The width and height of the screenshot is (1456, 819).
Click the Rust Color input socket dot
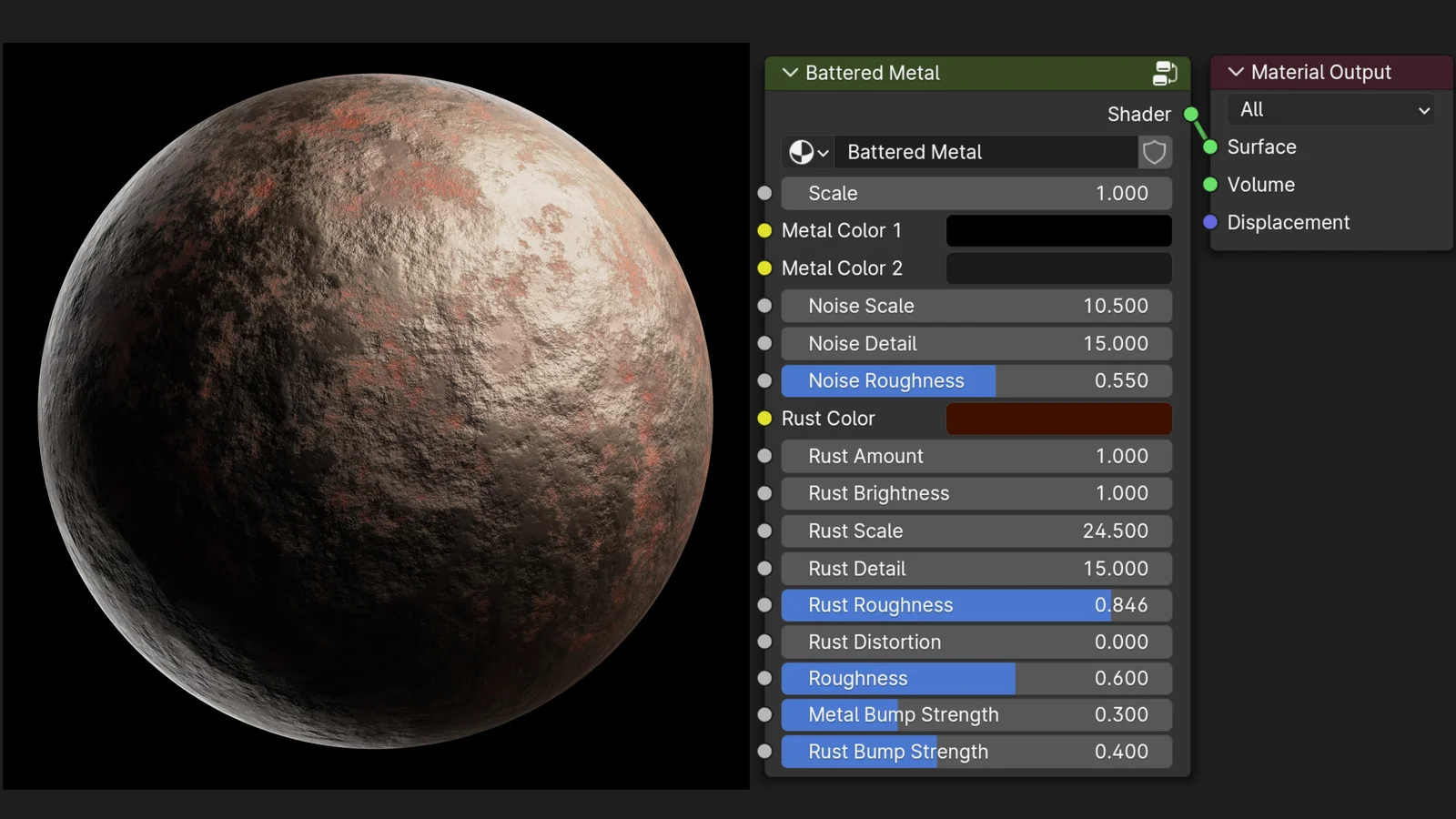click(x=764, y=419)
